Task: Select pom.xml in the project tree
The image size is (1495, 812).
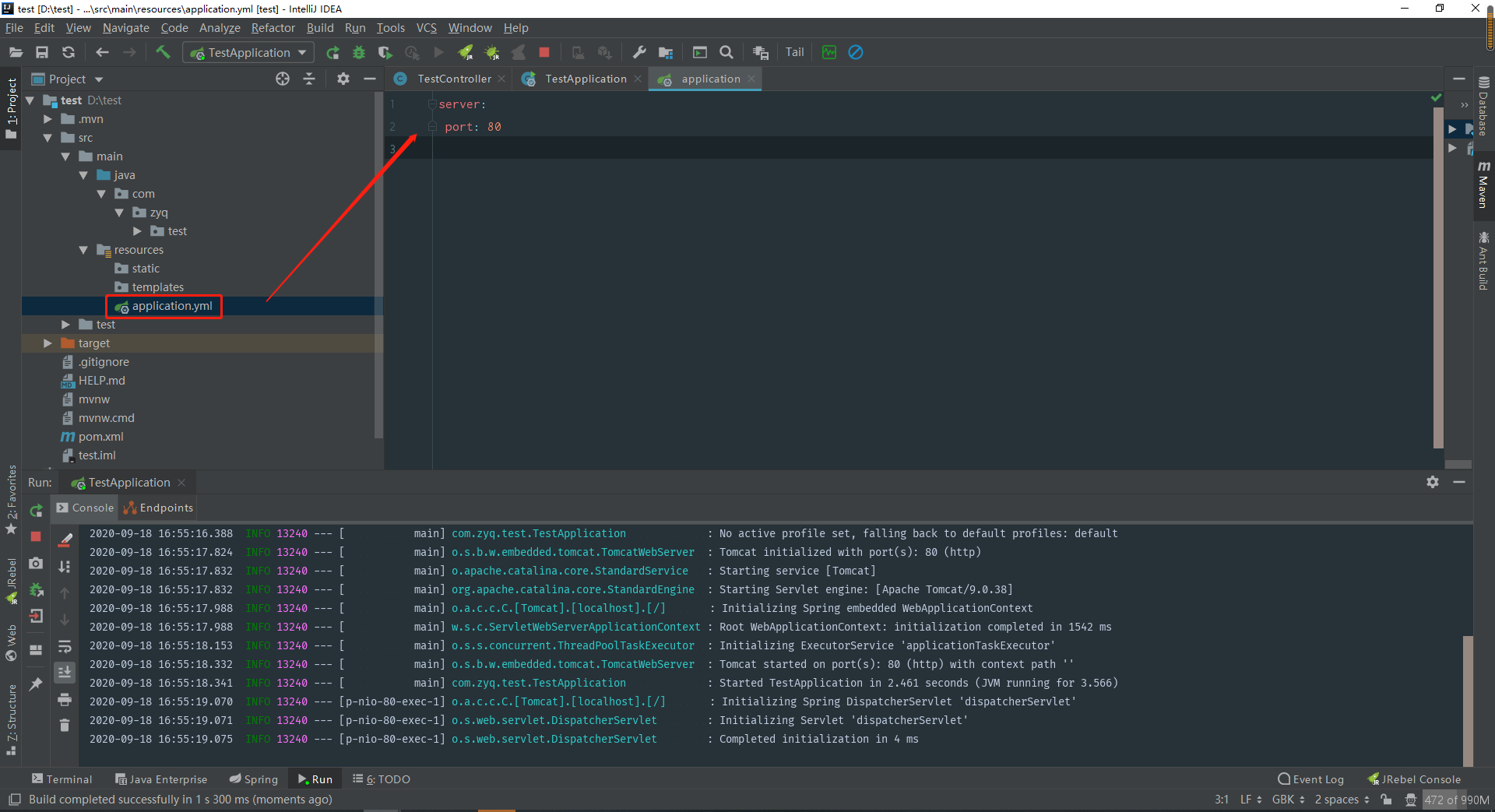Action: click(x=100, y=437)
